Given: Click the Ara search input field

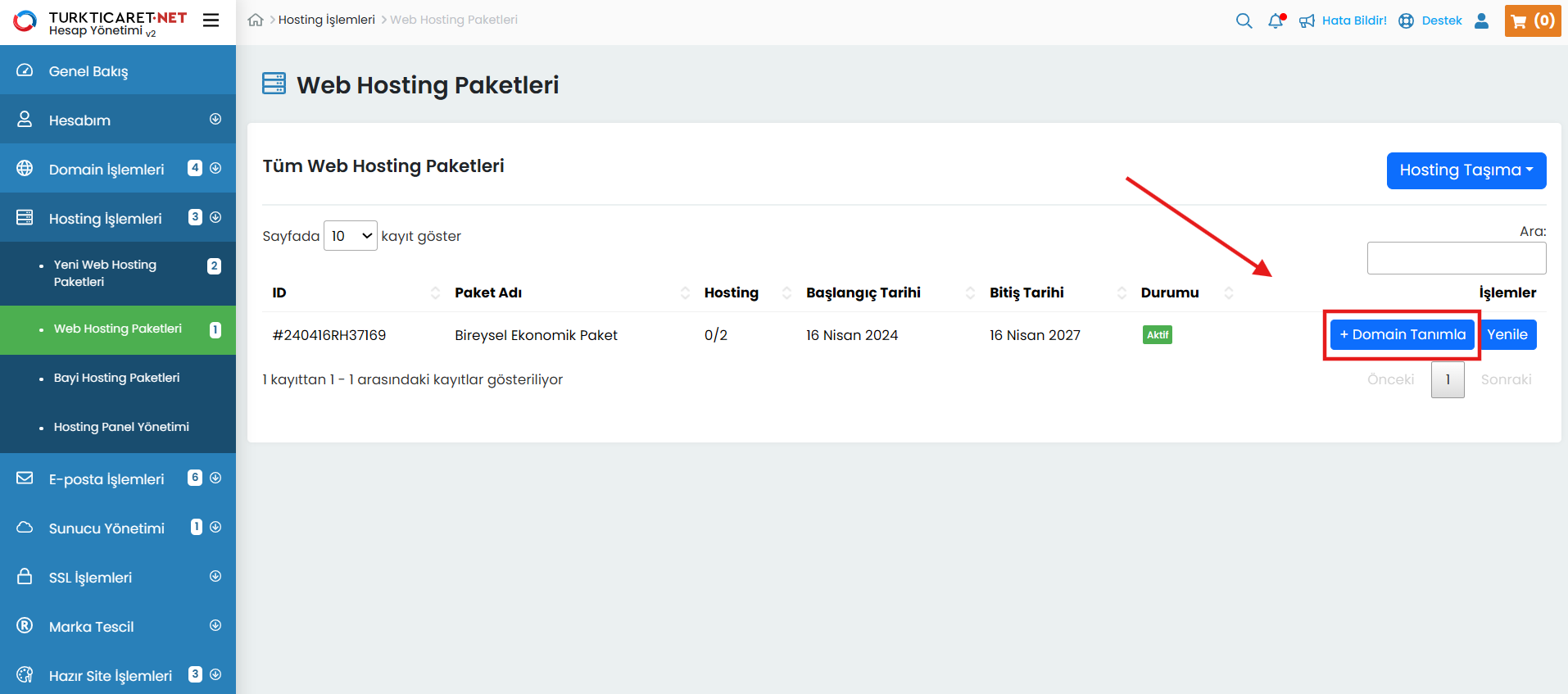Looking at the screenshot, I should click(1456, 258).
